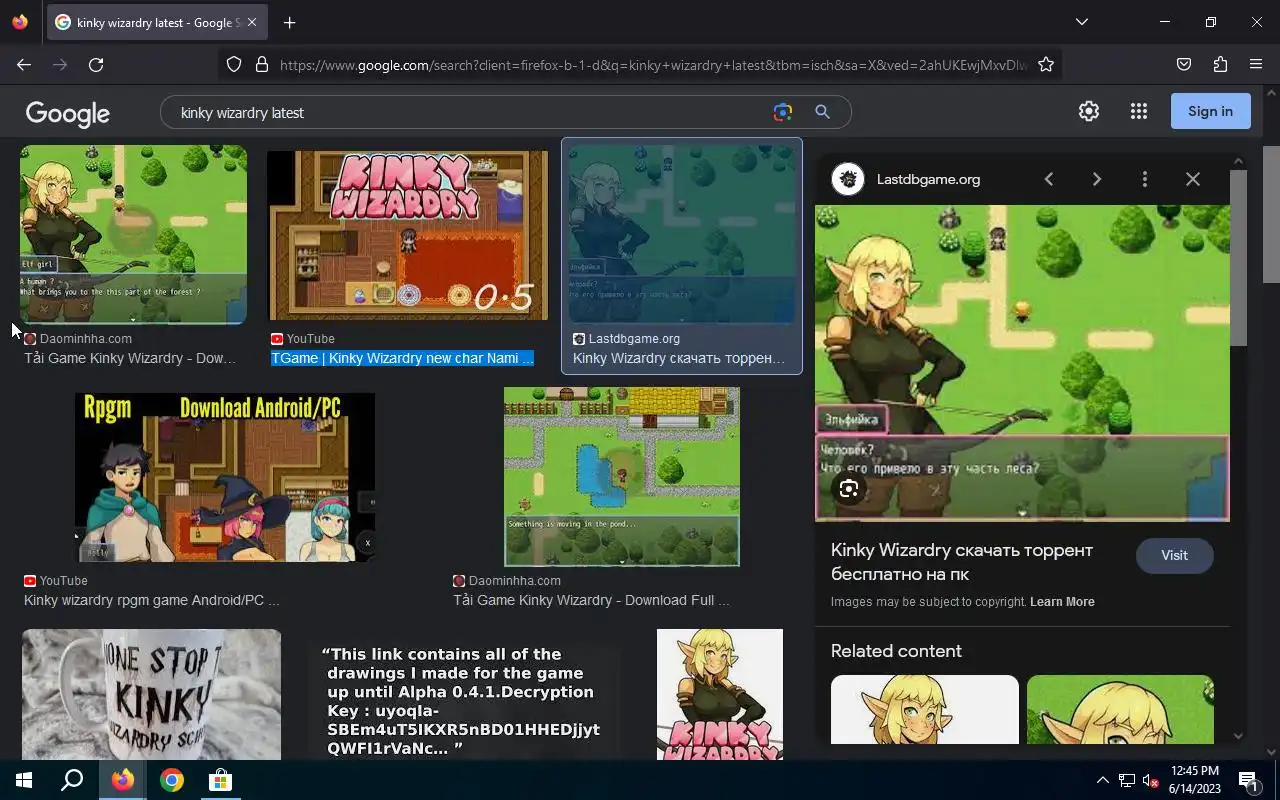Open the Windows notification center
1280x800 pixels.
[1249, 780]
